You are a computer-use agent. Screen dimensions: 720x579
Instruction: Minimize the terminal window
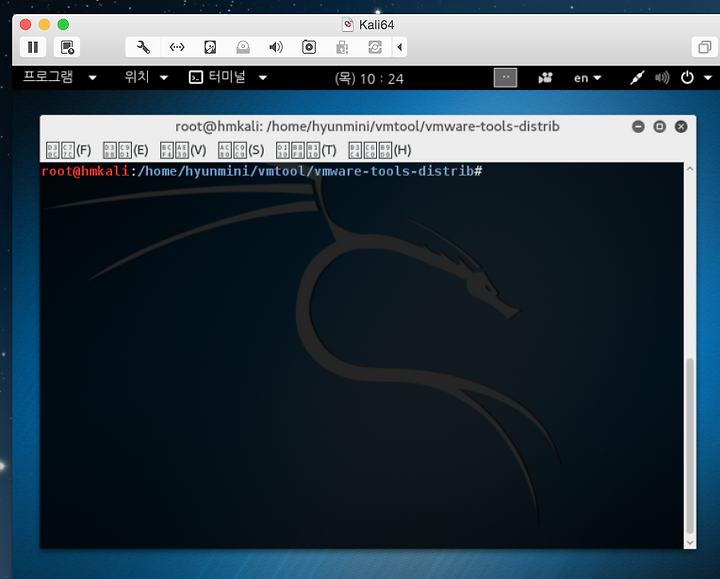[638, 127]
